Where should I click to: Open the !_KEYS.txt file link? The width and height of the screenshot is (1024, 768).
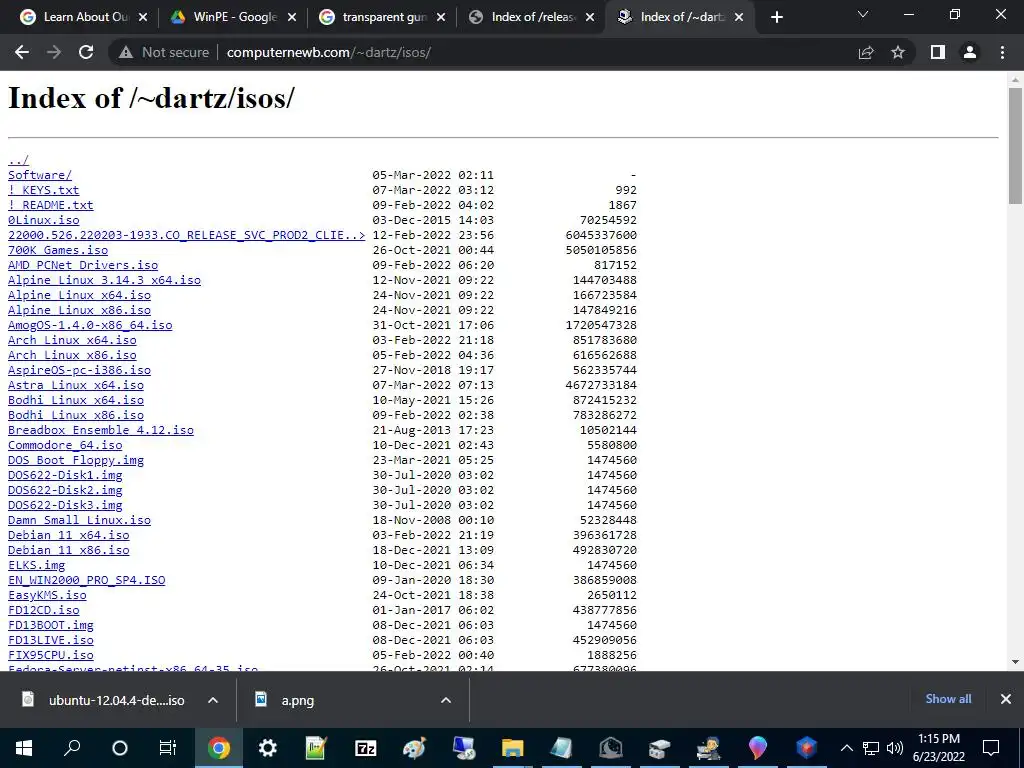pyautogui.click(x=43, y=190)
